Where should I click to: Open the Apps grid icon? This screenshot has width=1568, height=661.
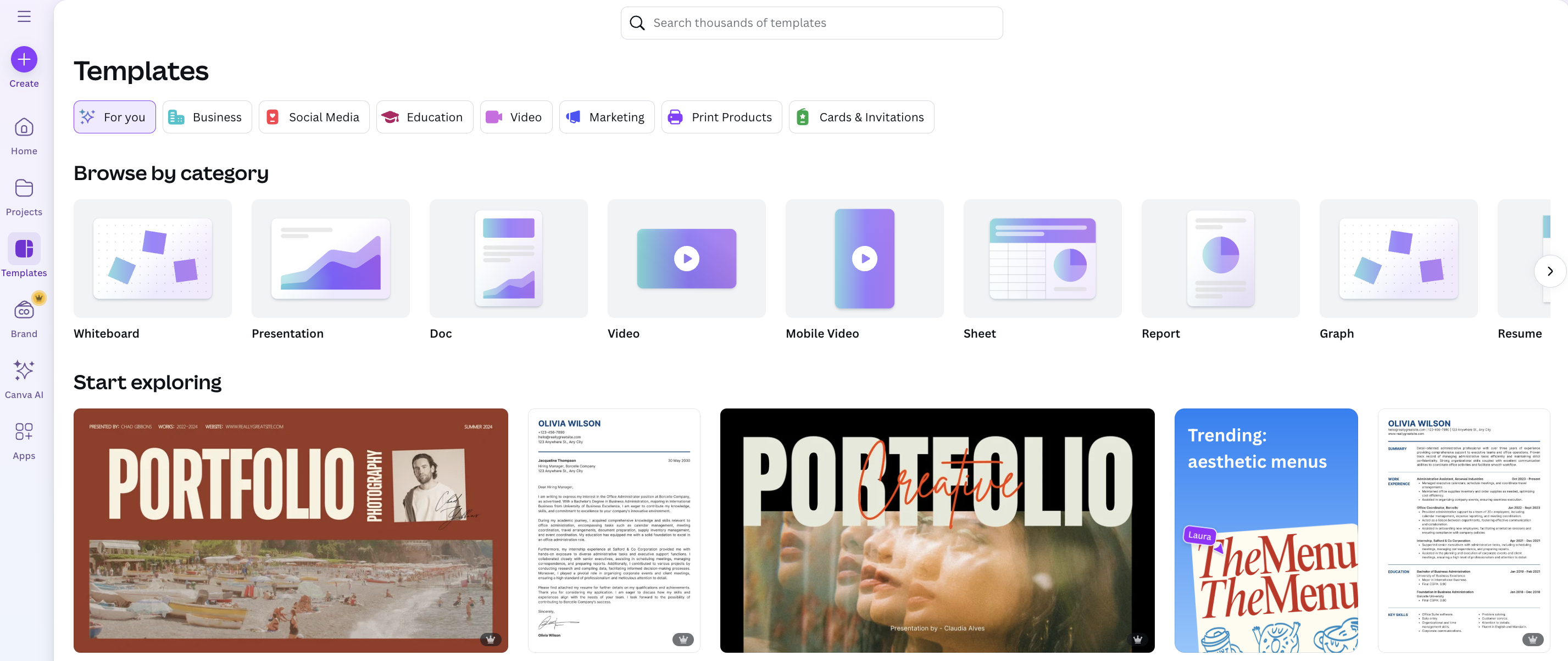coord(24,431)
